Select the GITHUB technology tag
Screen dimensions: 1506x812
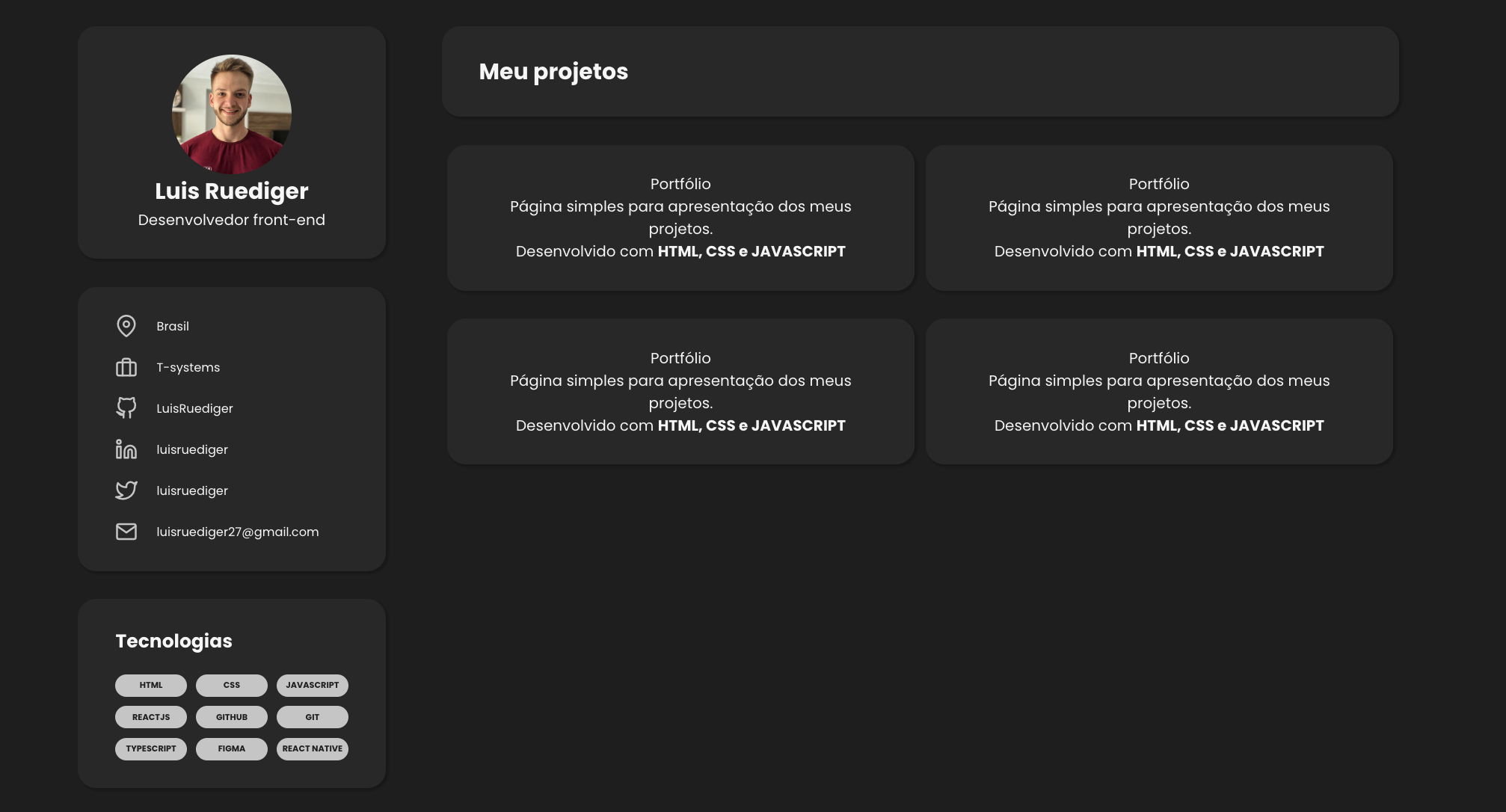[x=232, y=717]
